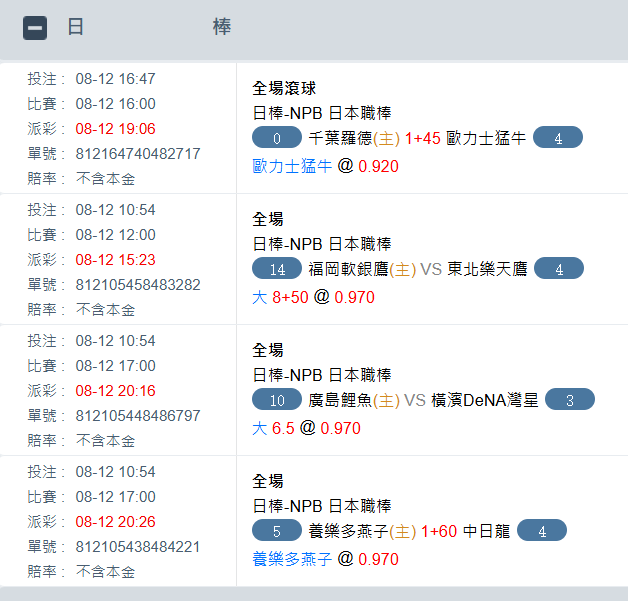Click the 大 8+50 bet selection
This screenshot has height=601, width=628.
281,297
